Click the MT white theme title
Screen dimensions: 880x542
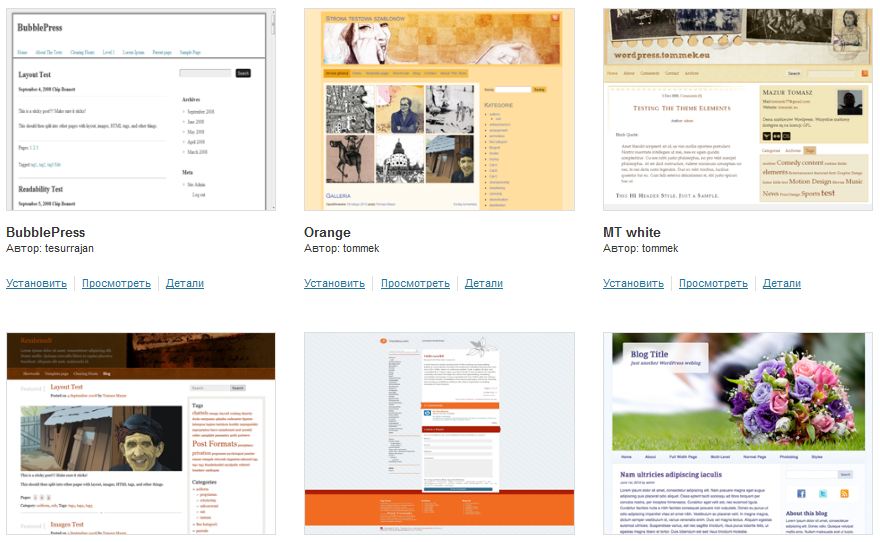(631, 232)
